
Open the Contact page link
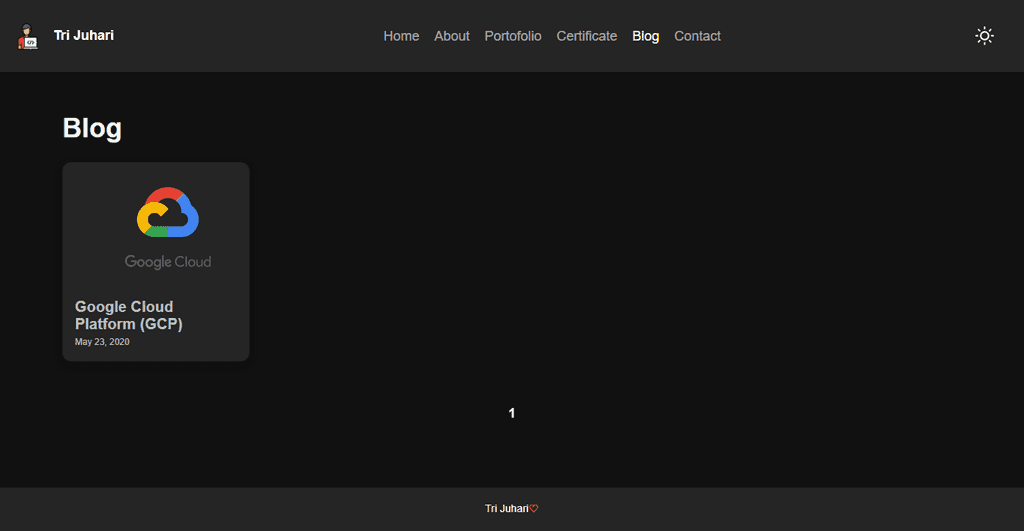tap(697, 36)
